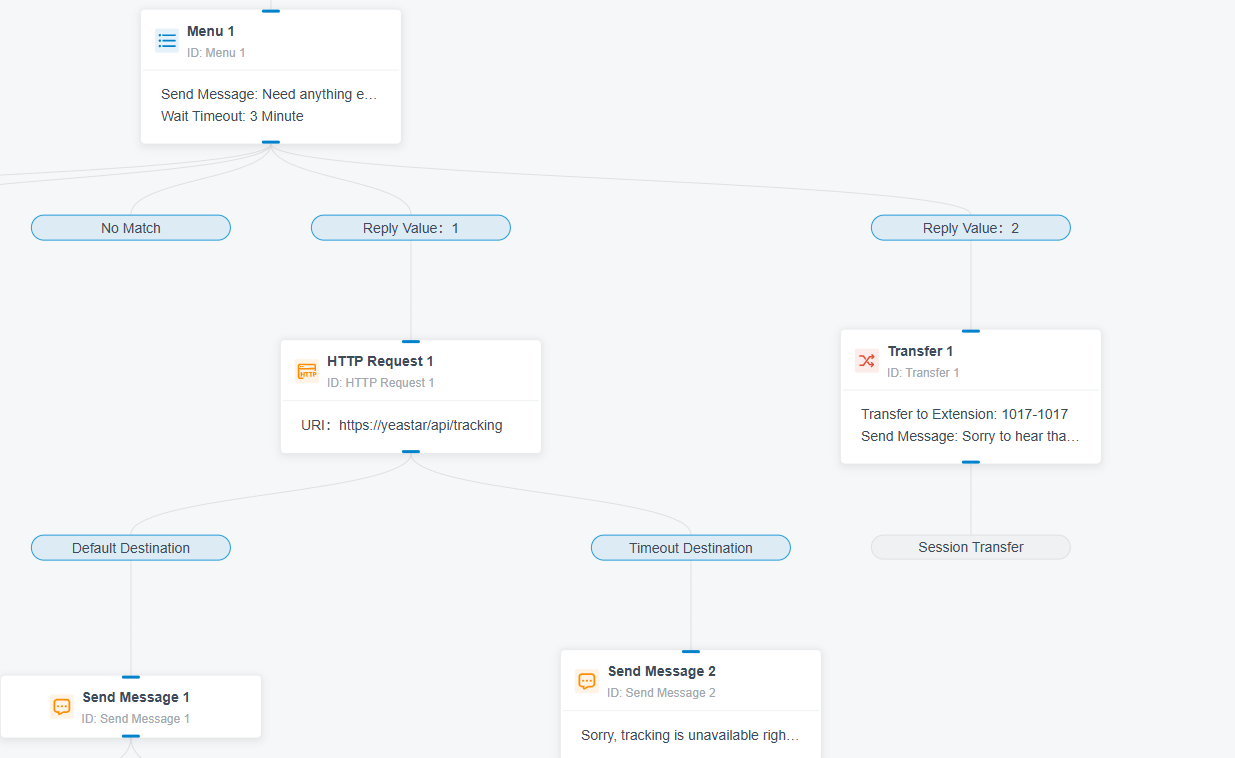Click 'ID: Transfer 1' text
The width and height of the screenshot is (1235, 758).
coord(923,373)
